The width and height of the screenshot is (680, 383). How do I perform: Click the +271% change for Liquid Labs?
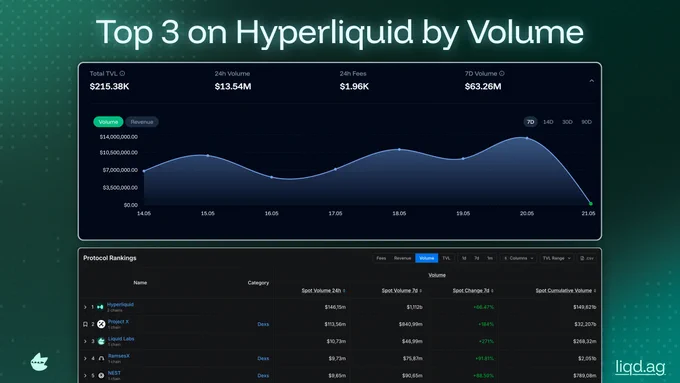click(486, 341)
